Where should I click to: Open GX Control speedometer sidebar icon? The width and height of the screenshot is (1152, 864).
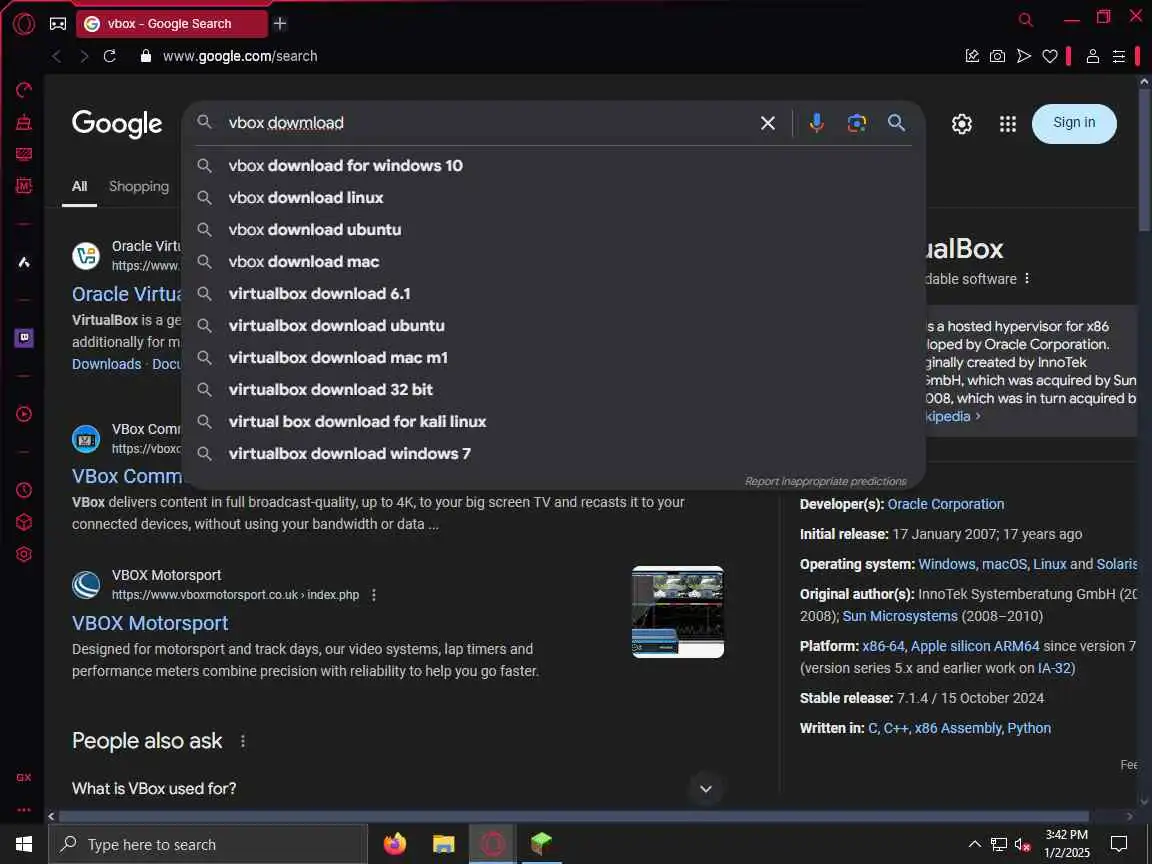[x=24, y=90]
